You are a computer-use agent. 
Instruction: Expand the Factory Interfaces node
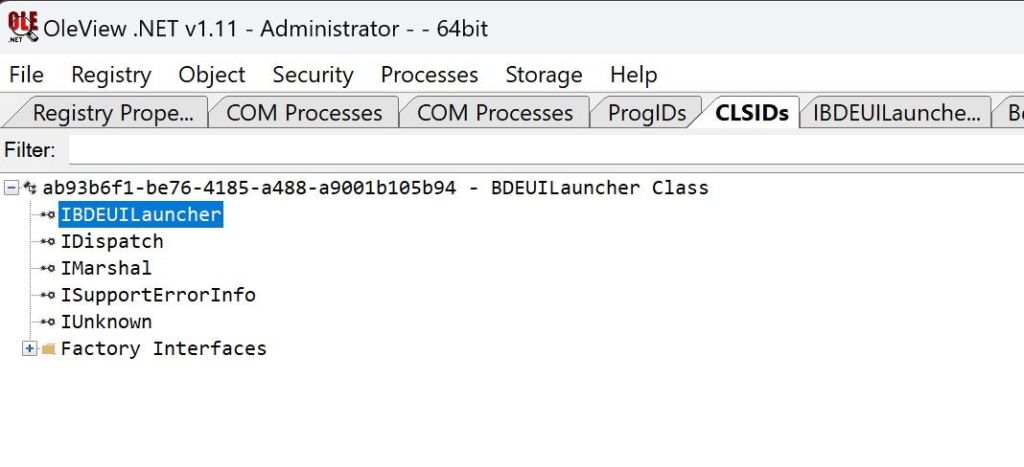click(29, 349)
